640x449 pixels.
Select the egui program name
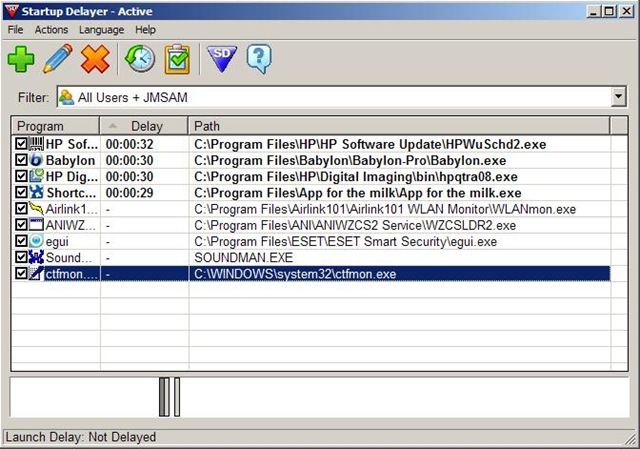pyautogui.click(x=57, y=242)
